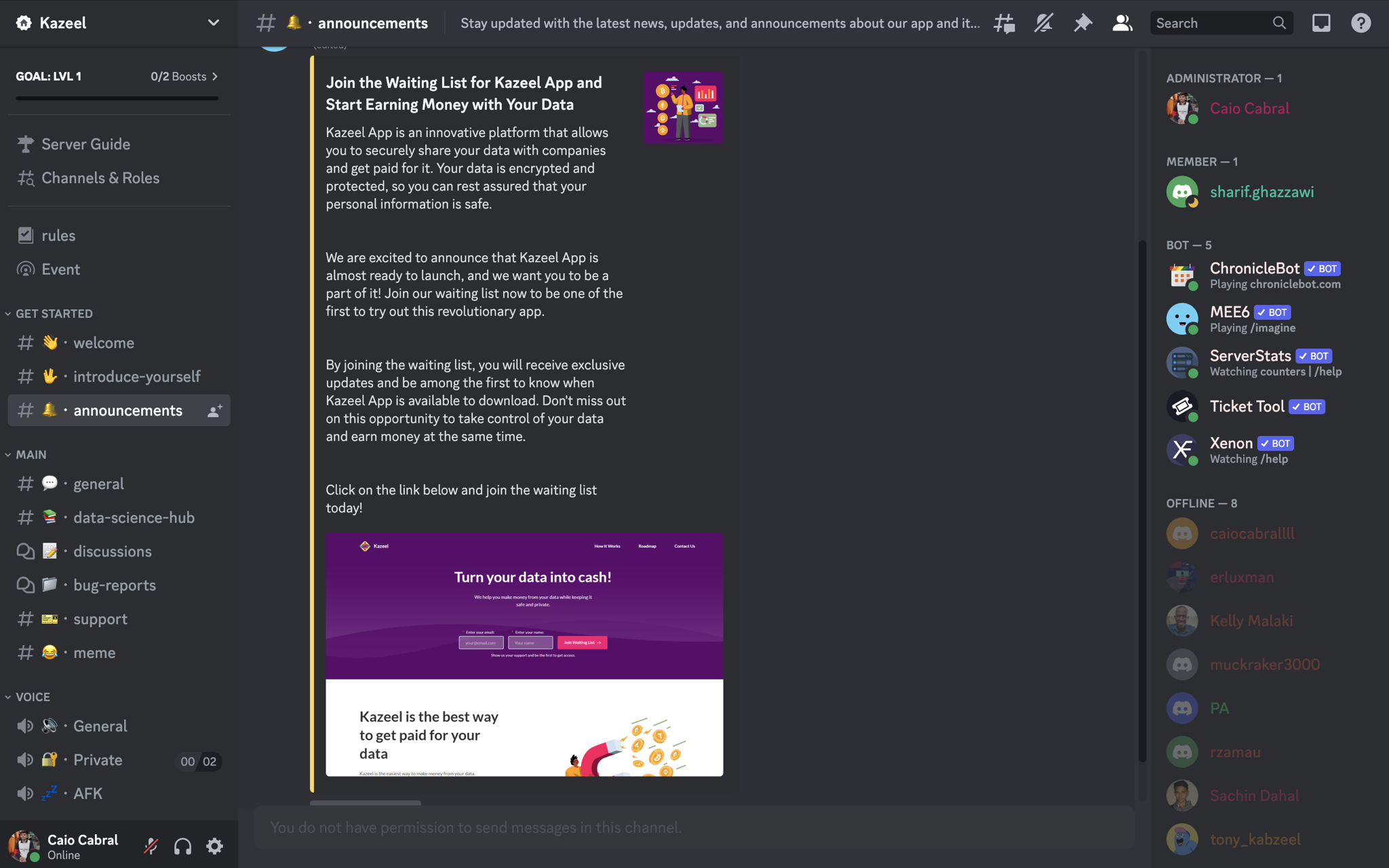Click the member list icon
This screenshot has height=868, width=1389.
pyautogui.click(x=1122, y=22)
